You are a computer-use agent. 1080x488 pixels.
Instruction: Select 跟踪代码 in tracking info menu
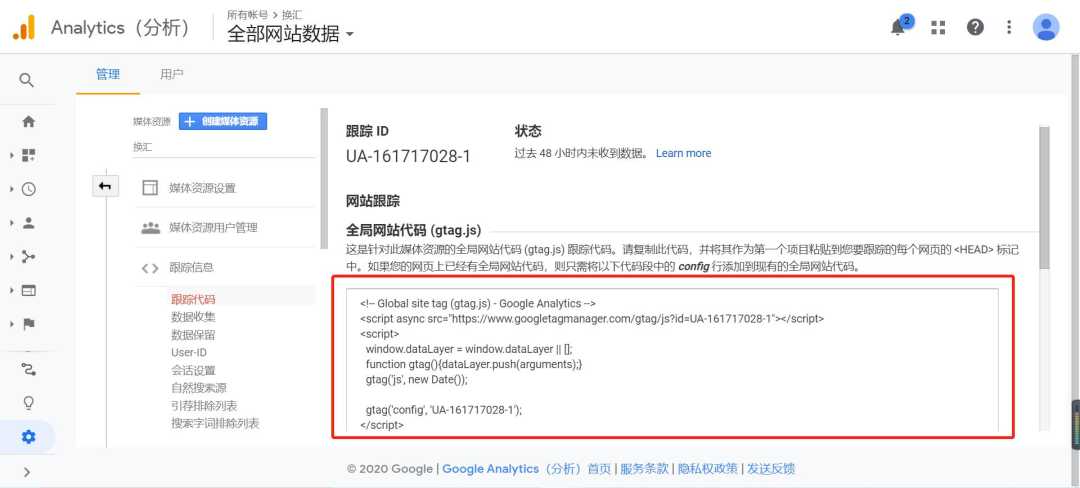pos(193,299)
